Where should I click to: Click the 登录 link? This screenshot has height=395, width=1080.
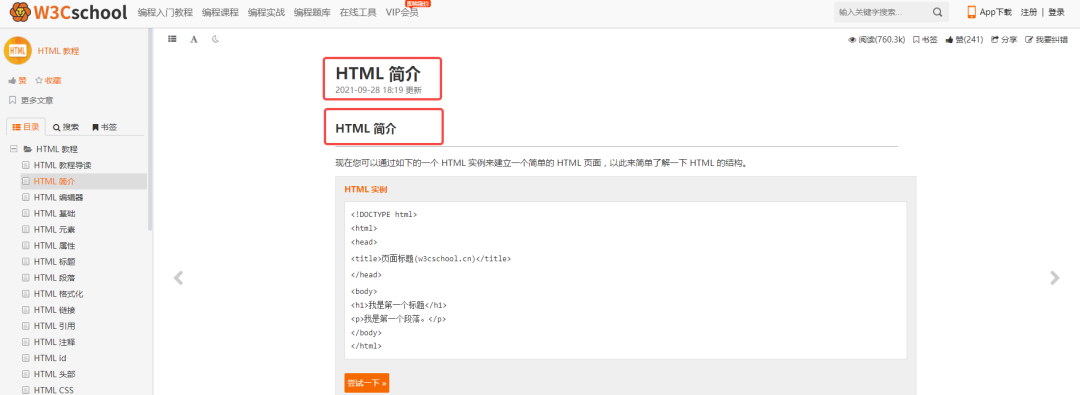click(x=1057, y=12)
